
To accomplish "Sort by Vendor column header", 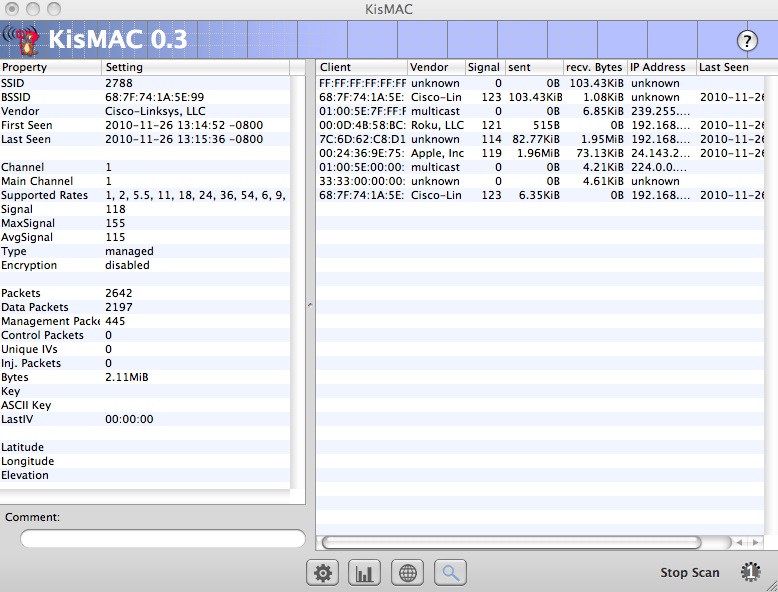I will click(x=436, y=67).
